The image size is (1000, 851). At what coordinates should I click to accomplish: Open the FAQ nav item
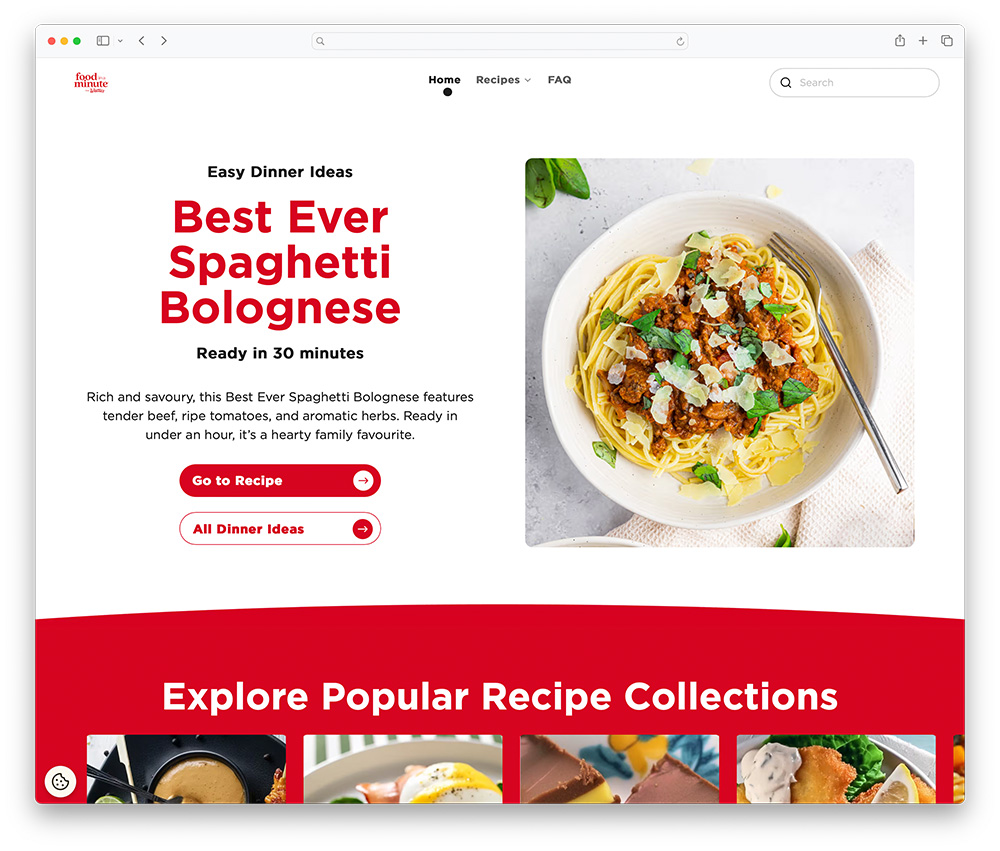coord(559,80)
